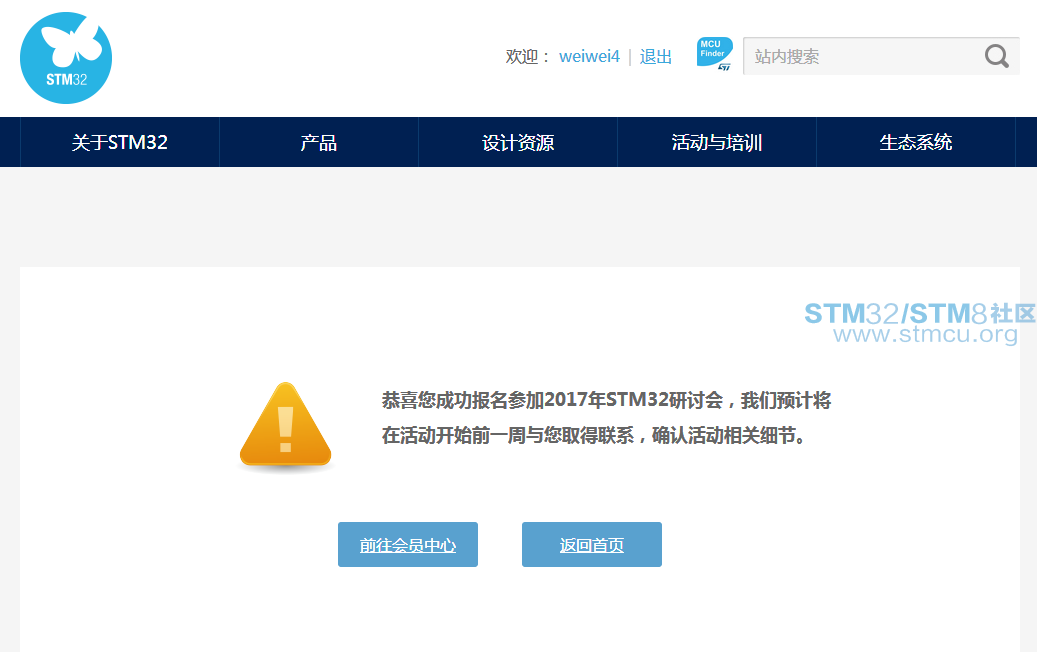Image resolution: width=1037 pixels, height=652 pixels.
Task: Log out via 退出 link
Action: point(655,57)
